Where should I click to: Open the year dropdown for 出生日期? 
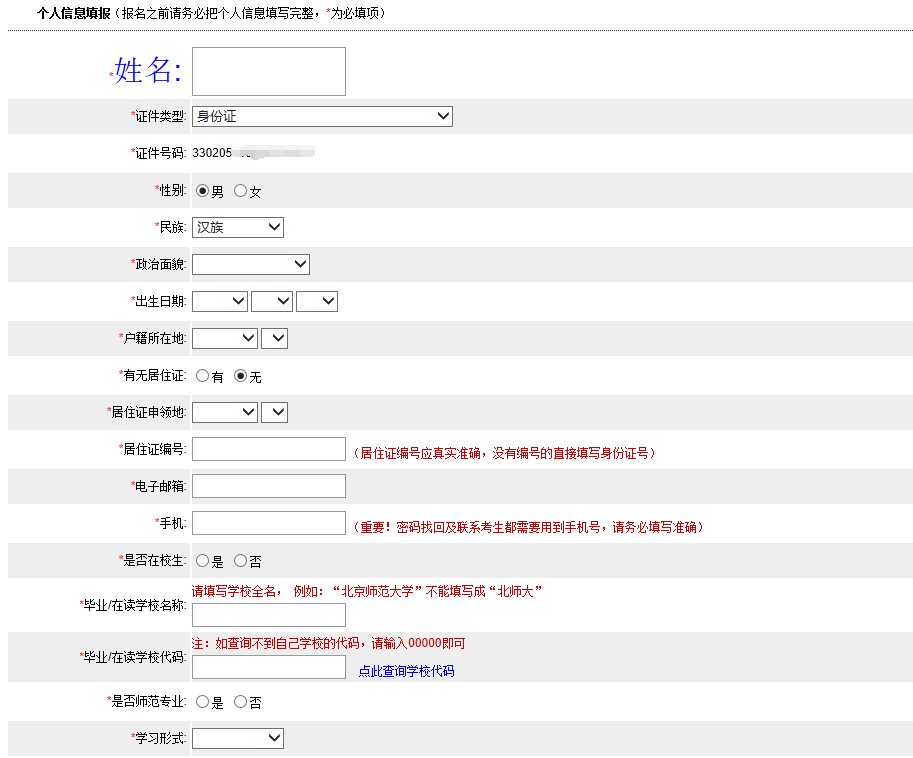click(220, 301)
